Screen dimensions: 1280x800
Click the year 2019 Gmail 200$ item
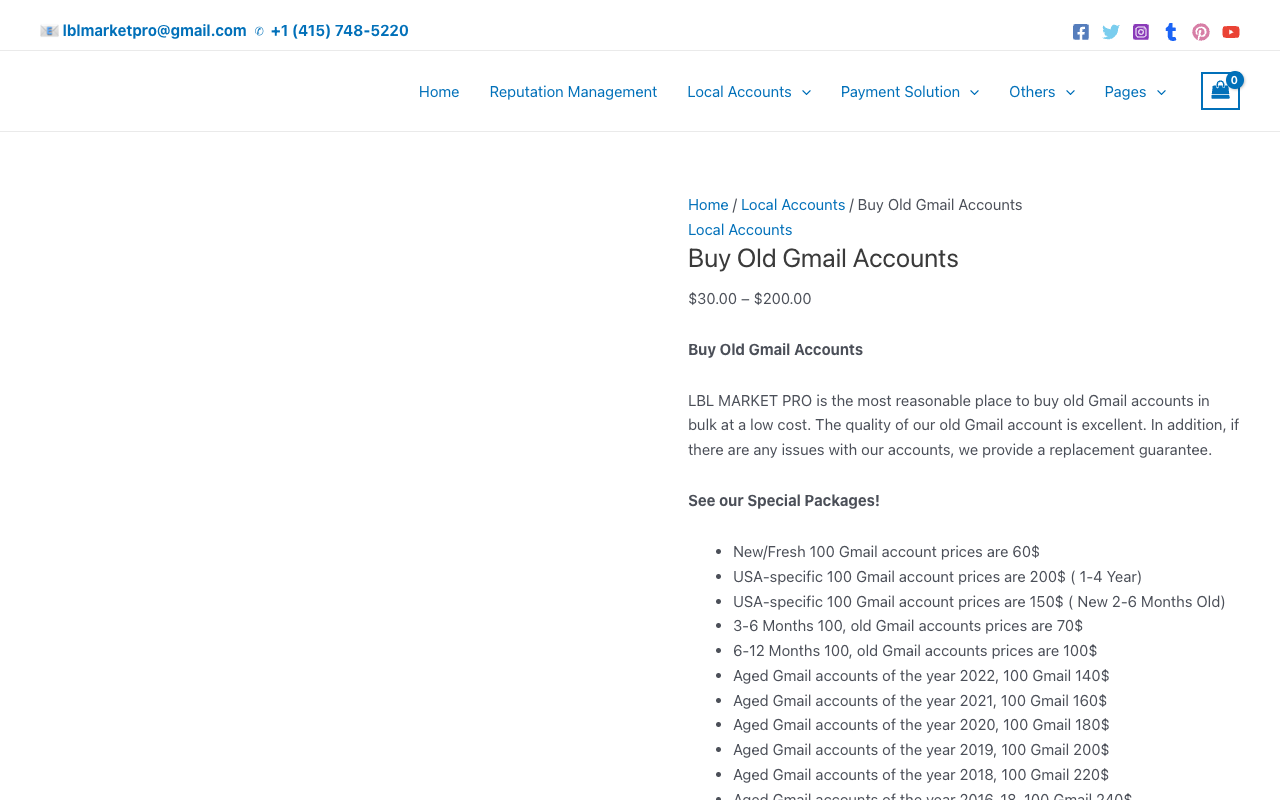[921, 750]
